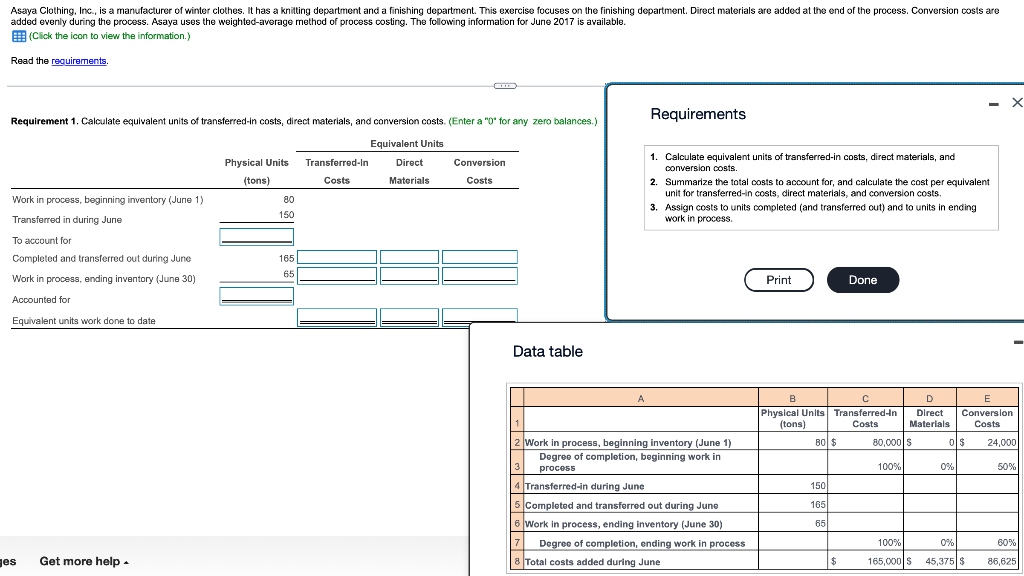Screen dimensions: 1024x576
Task: Click Direct Materials field for completed units
Action: click(409, 257)
